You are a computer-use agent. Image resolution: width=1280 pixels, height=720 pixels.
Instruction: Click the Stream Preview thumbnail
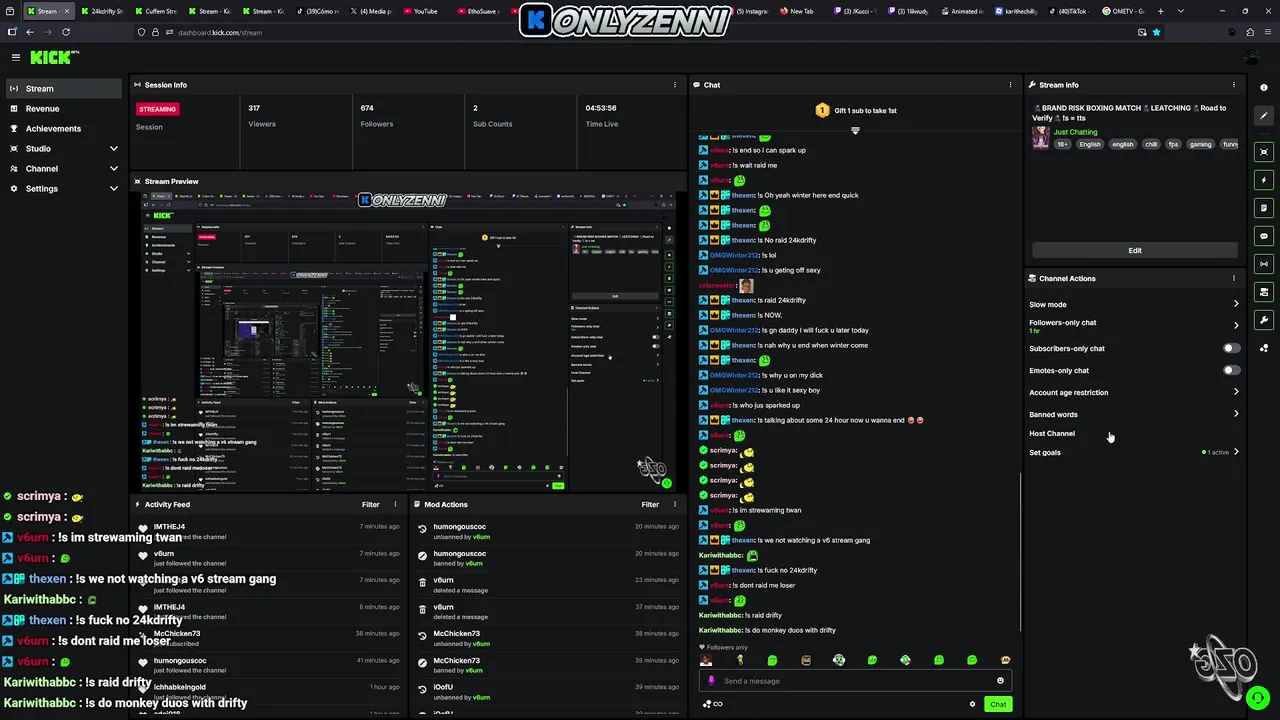coord(408,340)
